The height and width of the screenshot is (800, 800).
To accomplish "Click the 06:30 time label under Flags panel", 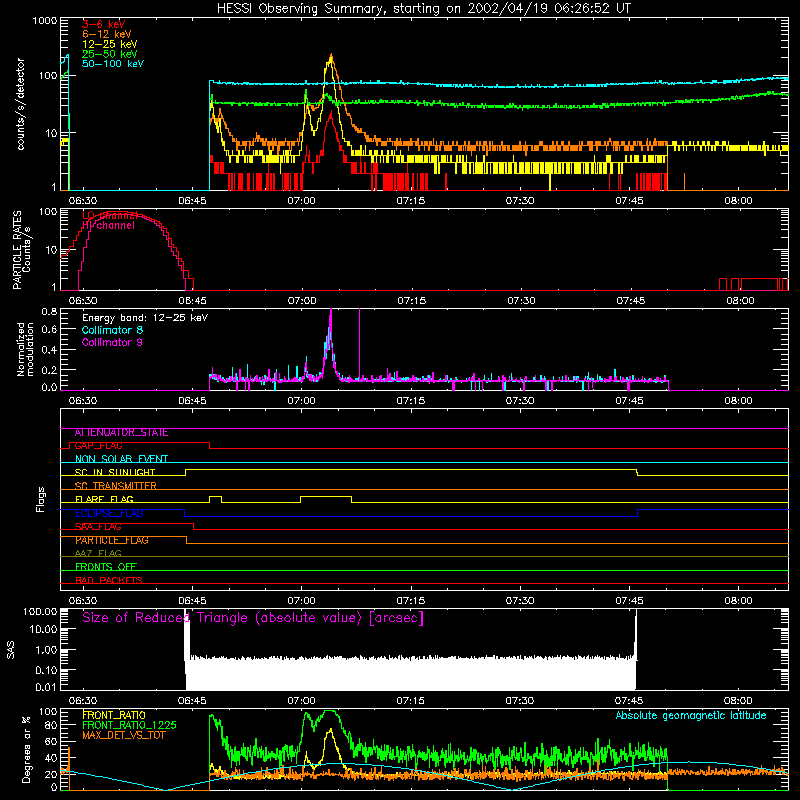I will (83, 601).
